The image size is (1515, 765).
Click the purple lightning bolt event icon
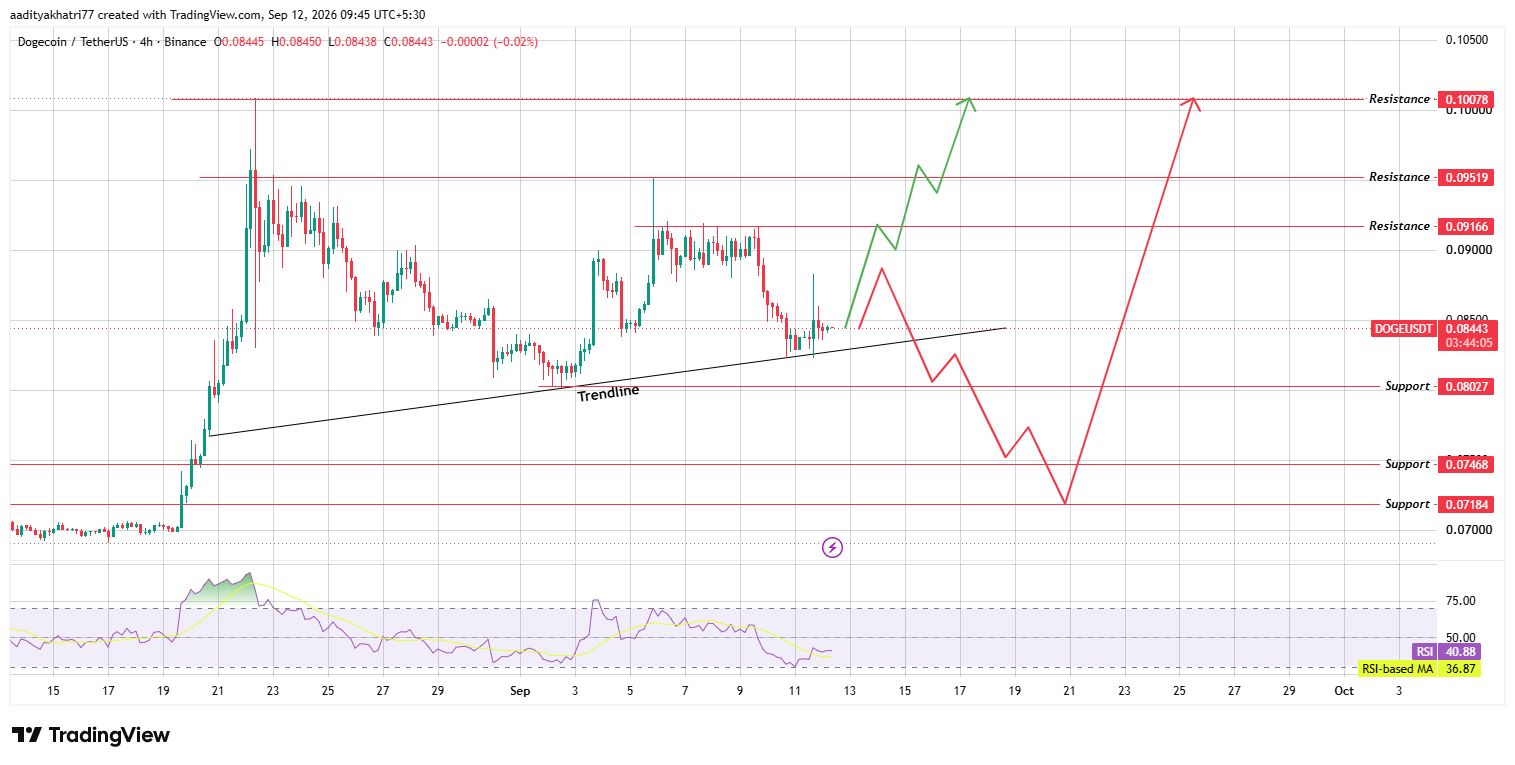point(832,547)
